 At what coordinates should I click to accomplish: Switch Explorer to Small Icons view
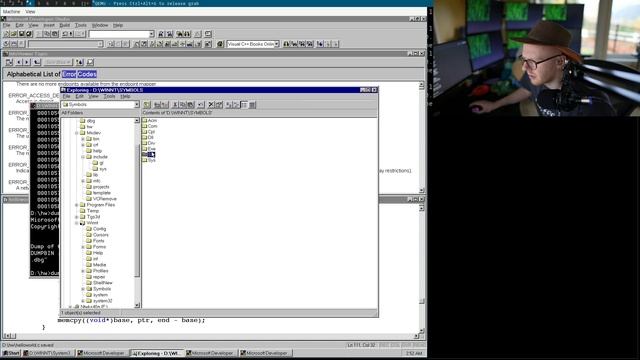coord(236,104)
